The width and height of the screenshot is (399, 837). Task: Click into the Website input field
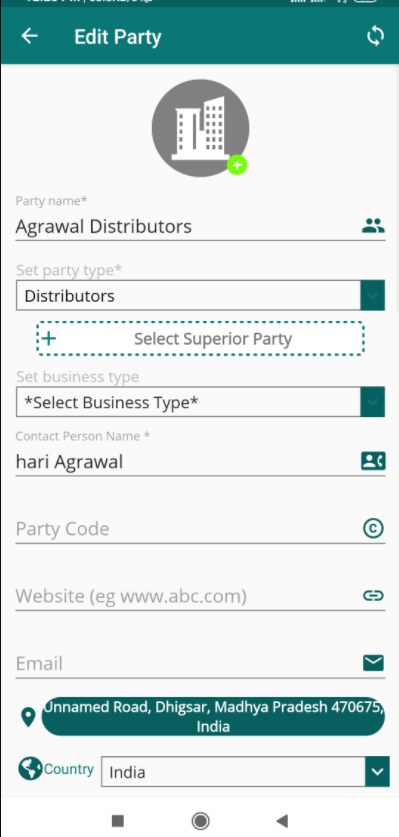tap(187, 596)
